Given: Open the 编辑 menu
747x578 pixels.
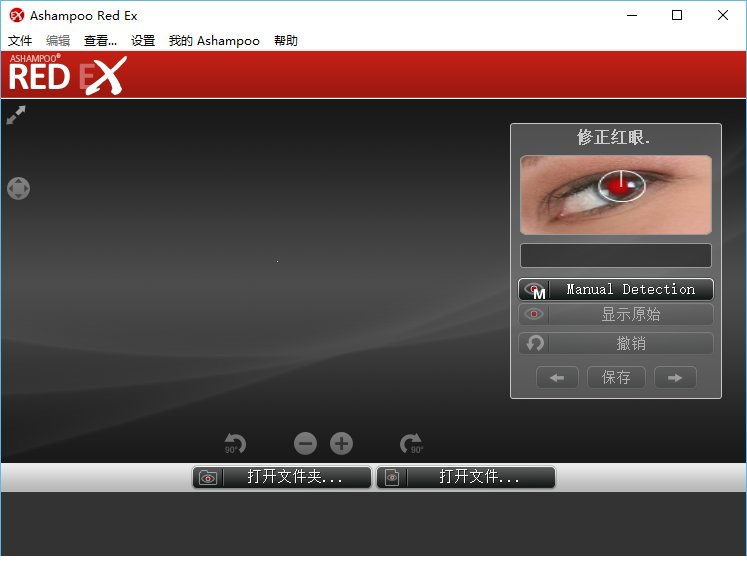Looking at the screenshot, I should click(x=58, y=41).
